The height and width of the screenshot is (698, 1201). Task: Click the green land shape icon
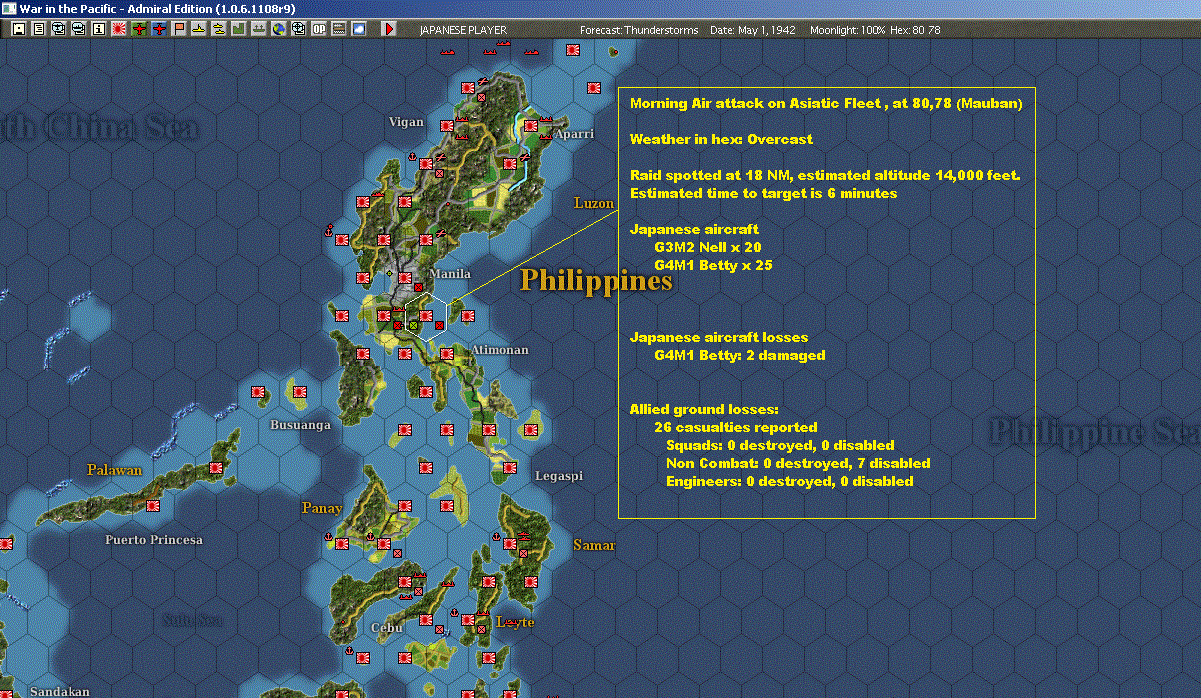238,29
